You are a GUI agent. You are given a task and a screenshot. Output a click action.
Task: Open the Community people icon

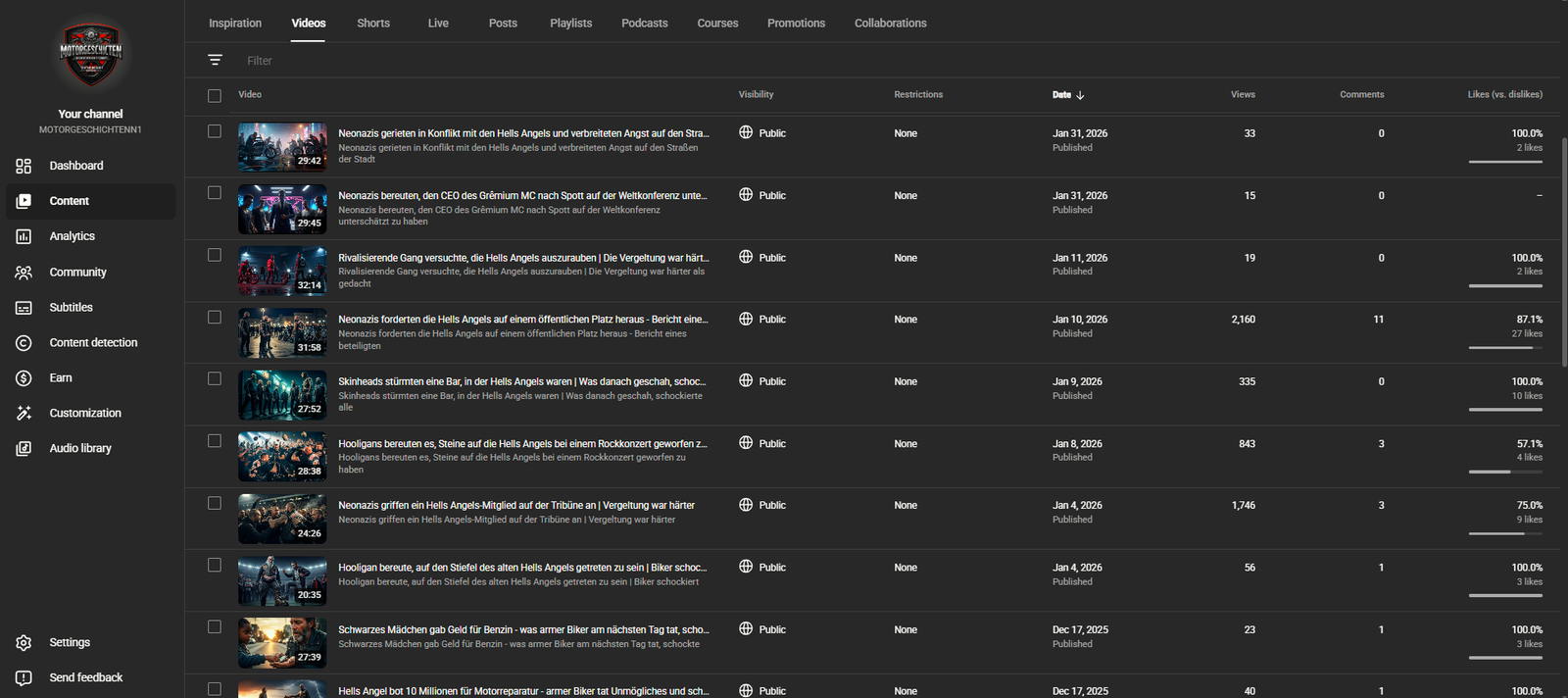click(24, 273)
